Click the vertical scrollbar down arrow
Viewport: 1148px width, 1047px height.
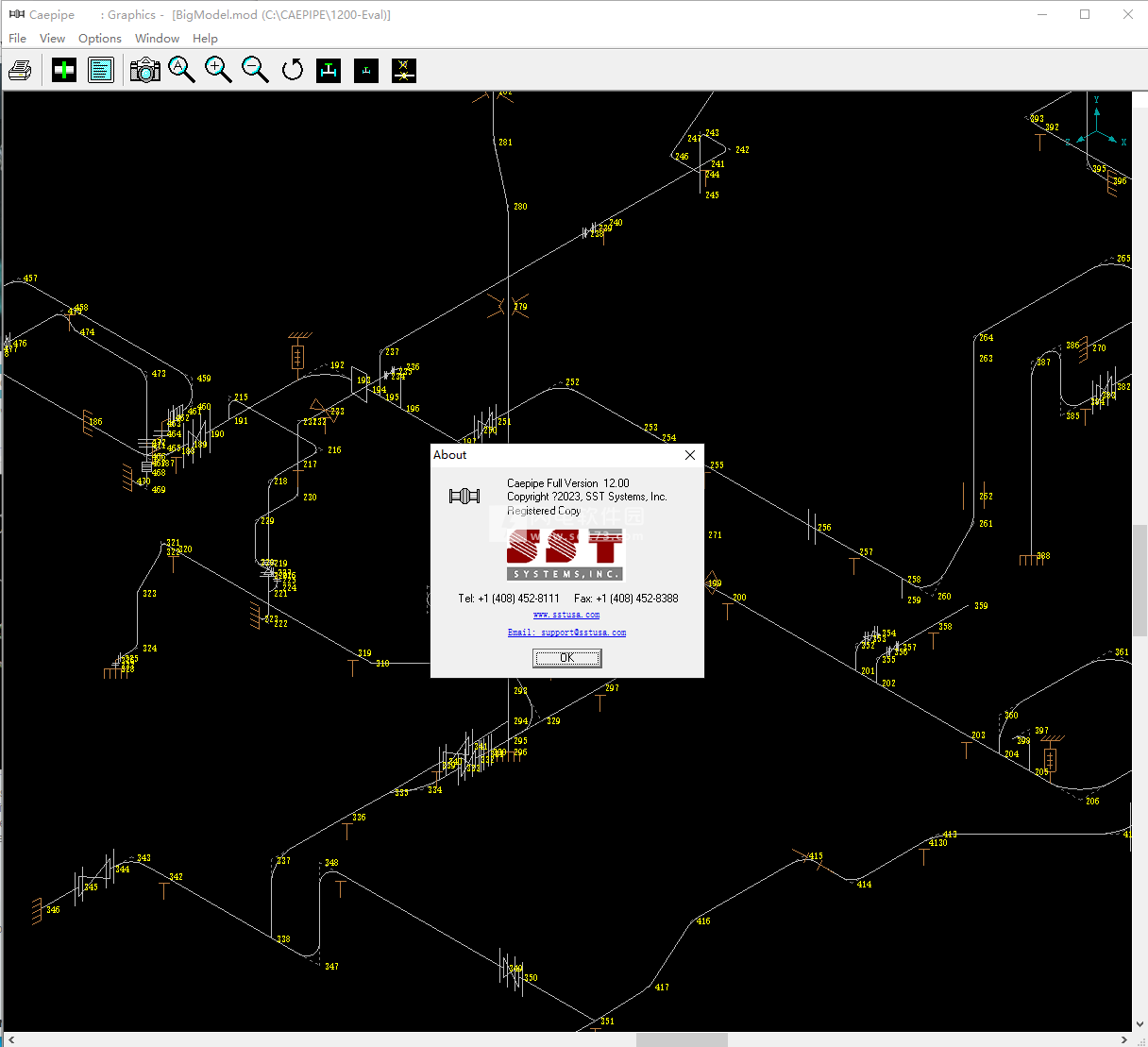click(x=1140, y=1023)
